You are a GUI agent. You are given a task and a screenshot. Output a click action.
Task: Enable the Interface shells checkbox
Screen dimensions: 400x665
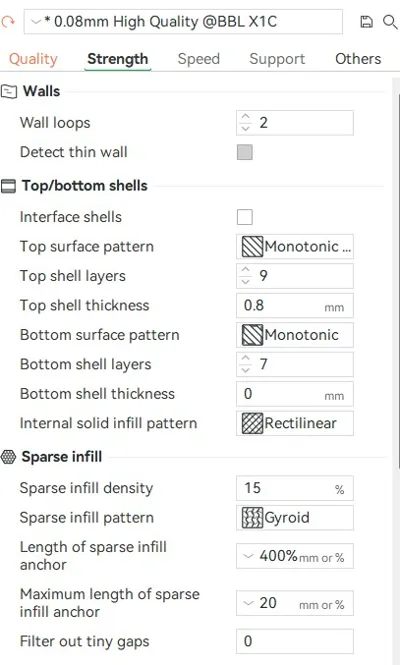coord(245,217)
